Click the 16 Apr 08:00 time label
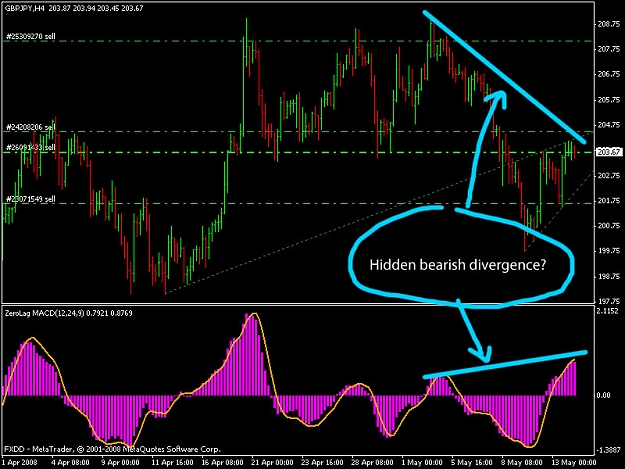625x469 pixels. (222, 463)
